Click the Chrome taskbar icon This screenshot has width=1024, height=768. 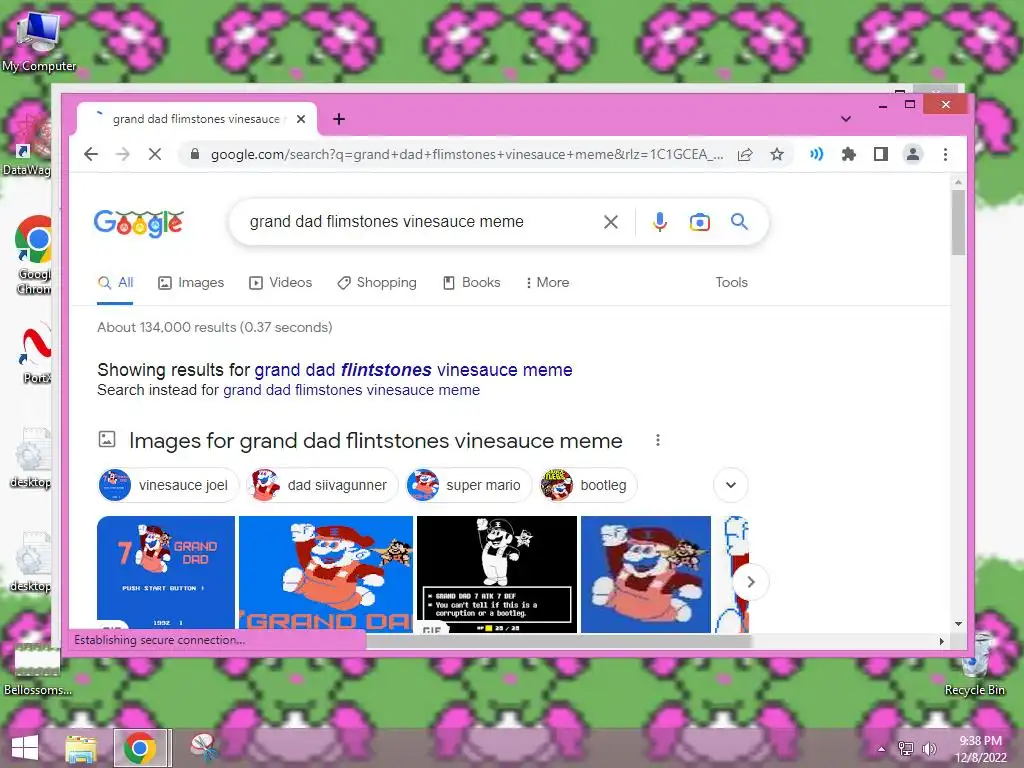141,748
